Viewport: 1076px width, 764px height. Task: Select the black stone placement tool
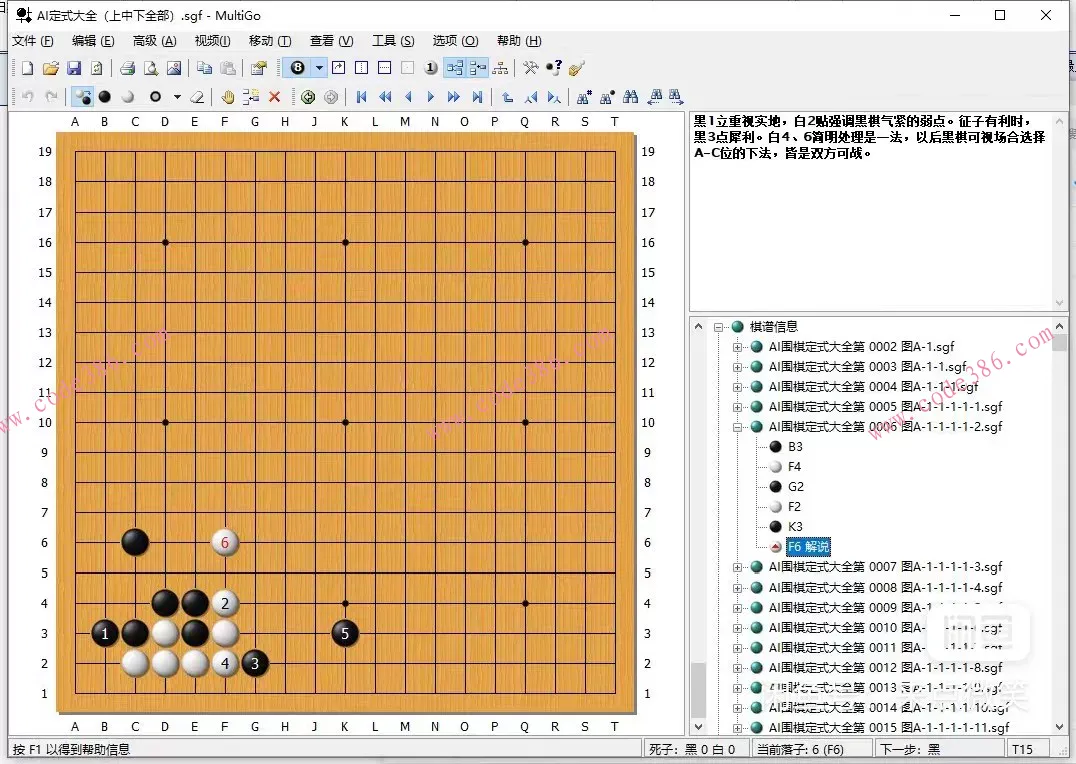click(103, 96)
